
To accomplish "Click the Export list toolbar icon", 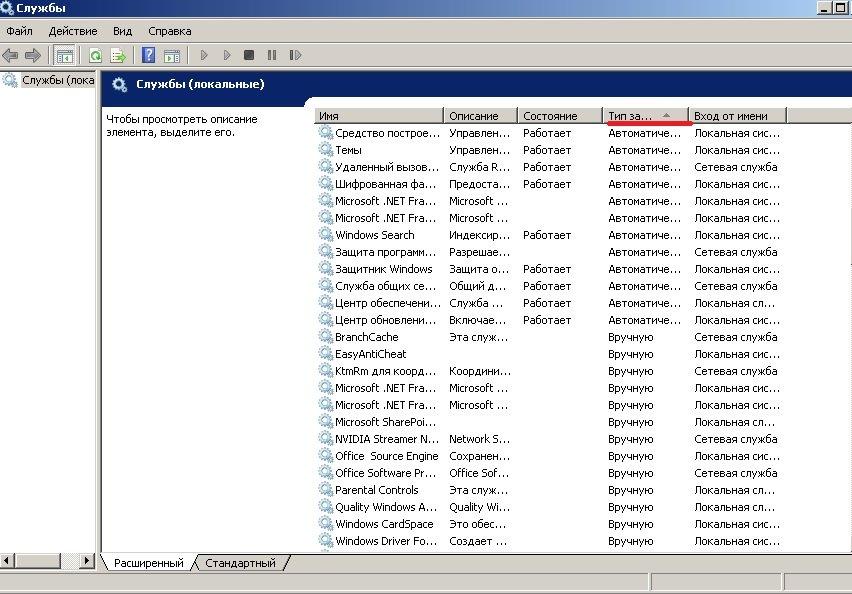I will tap(118, 55).
